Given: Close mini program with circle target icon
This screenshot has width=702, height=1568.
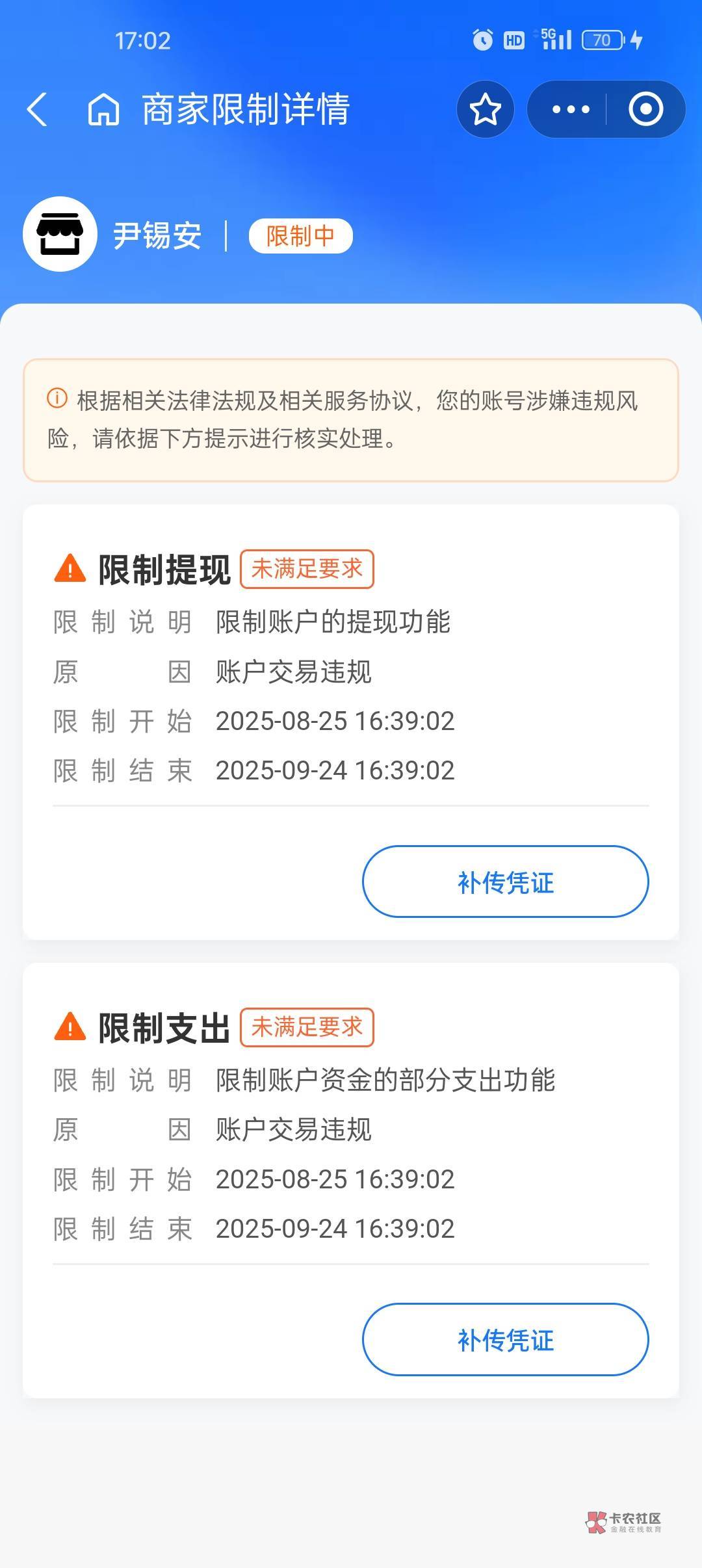Looking at the screenshot, I should (x=645, y=109).
